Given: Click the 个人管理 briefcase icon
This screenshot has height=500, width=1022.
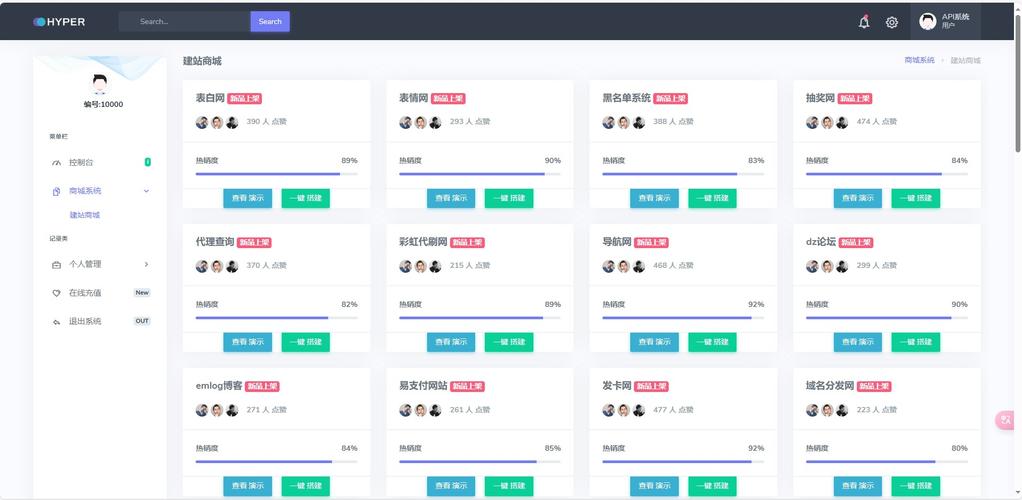Looking at the screenshot, I should 56,265.
